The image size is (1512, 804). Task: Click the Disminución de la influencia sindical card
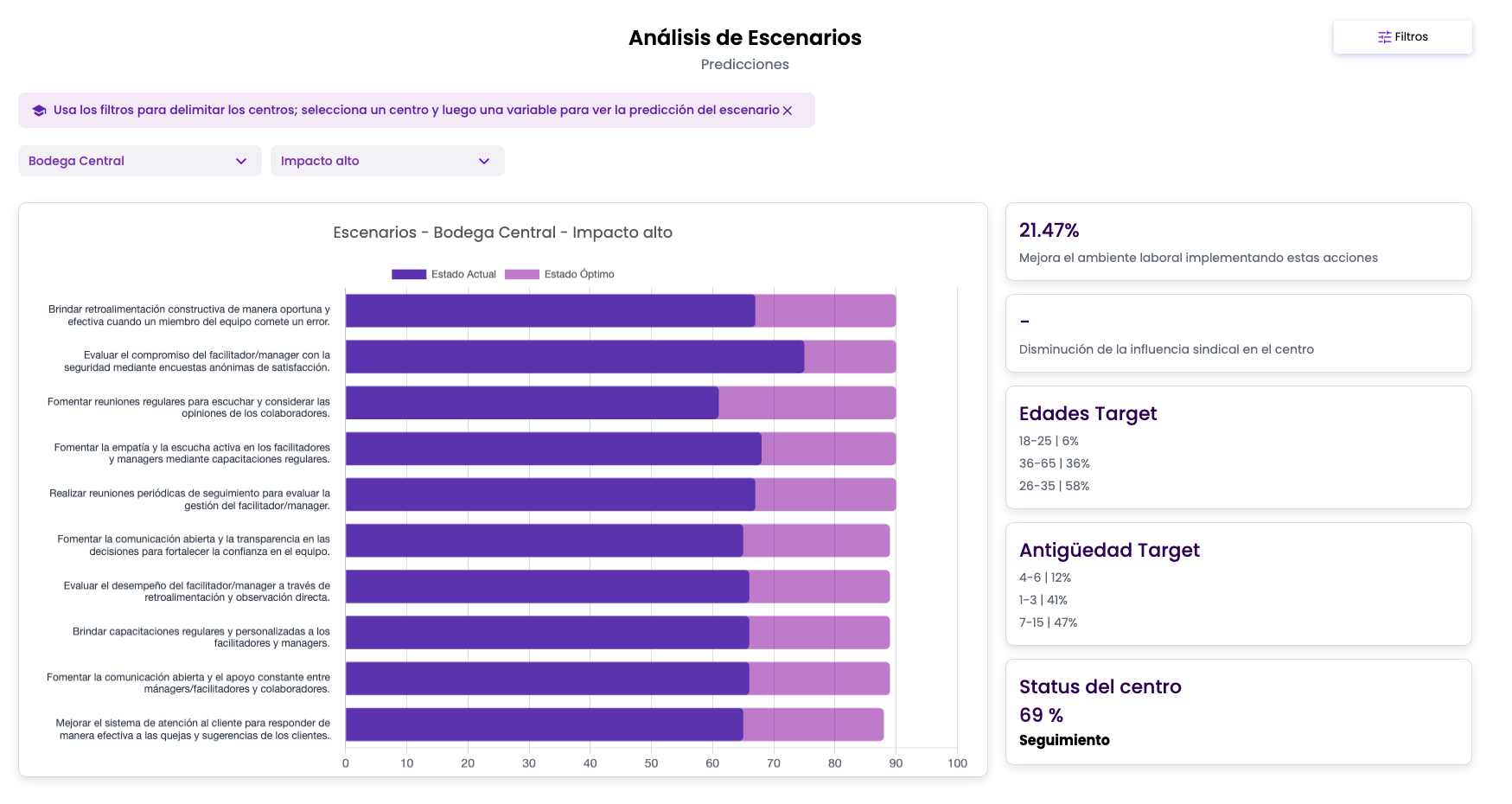pos(1238,334)
